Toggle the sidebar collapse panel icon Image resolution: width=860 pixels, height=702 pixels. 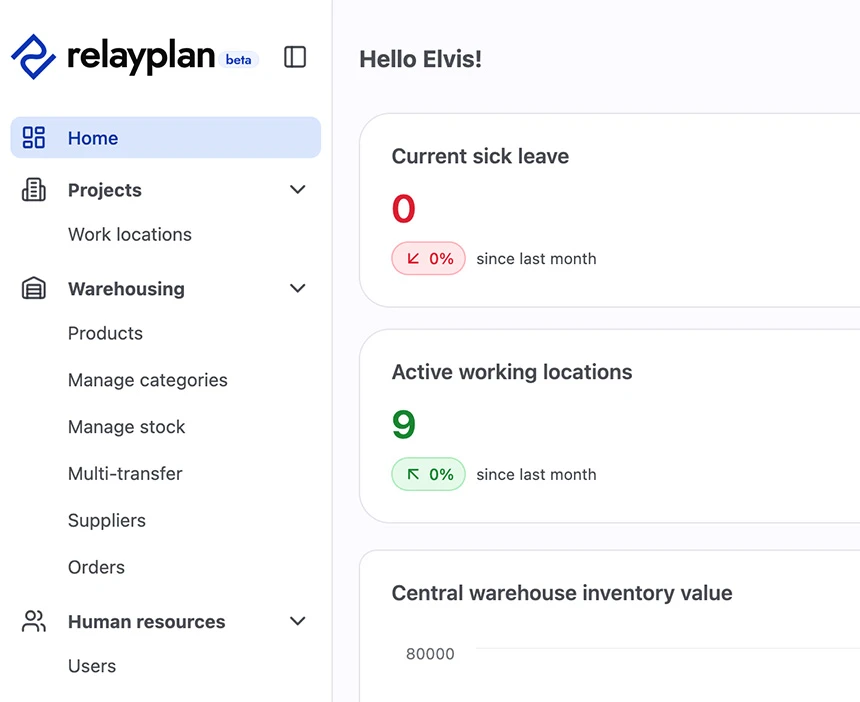point(295,57)
